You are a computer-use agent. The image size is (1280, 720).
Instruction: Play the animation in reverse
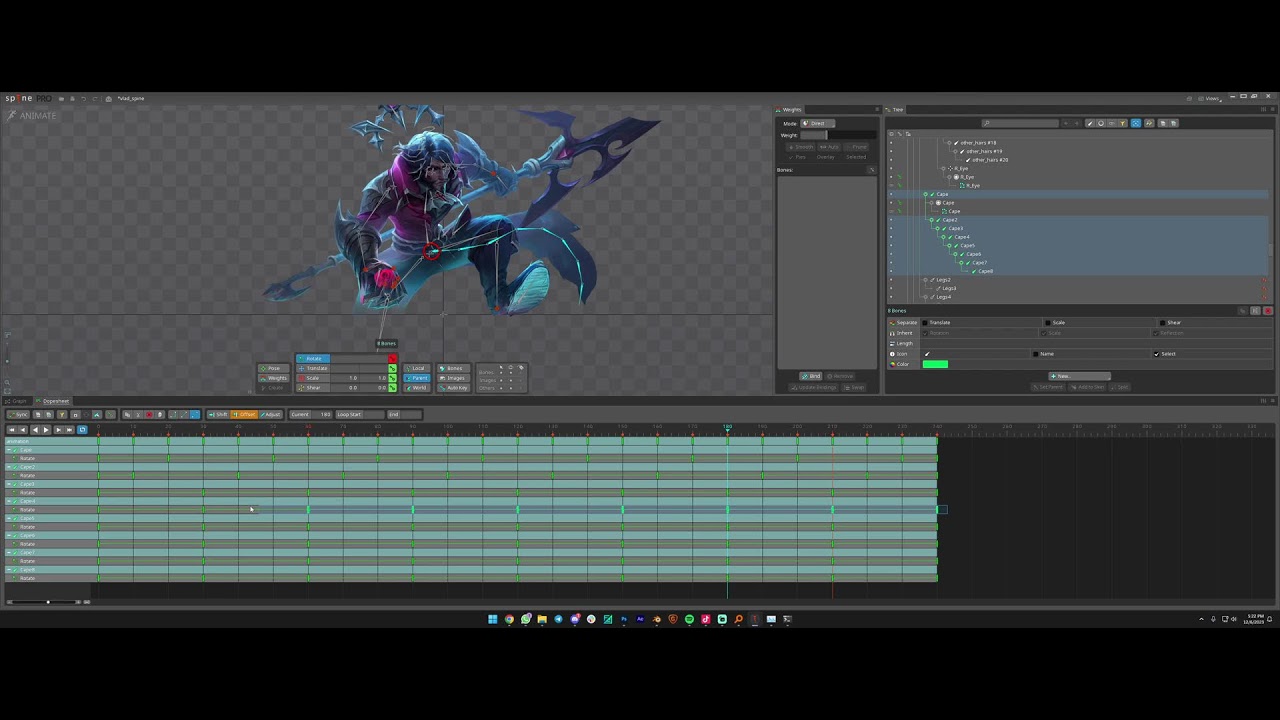tap(34, 430)
